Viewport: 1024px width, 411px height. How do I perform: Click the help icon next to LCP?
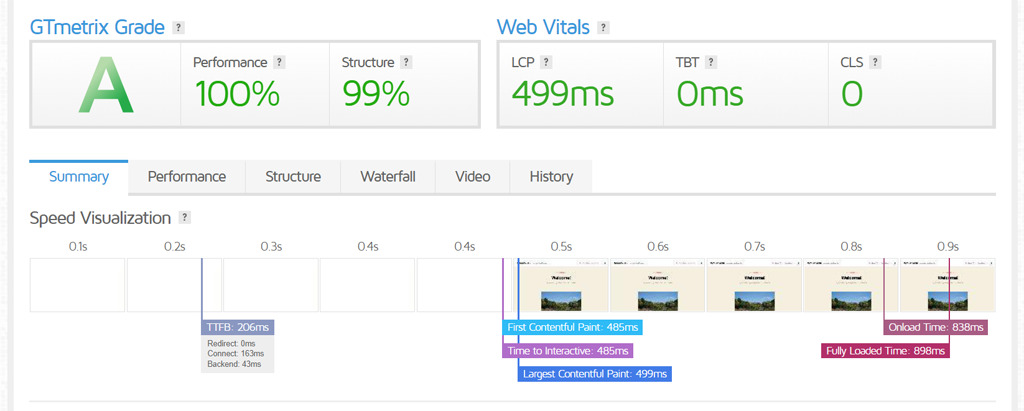[x=547, y=62]
